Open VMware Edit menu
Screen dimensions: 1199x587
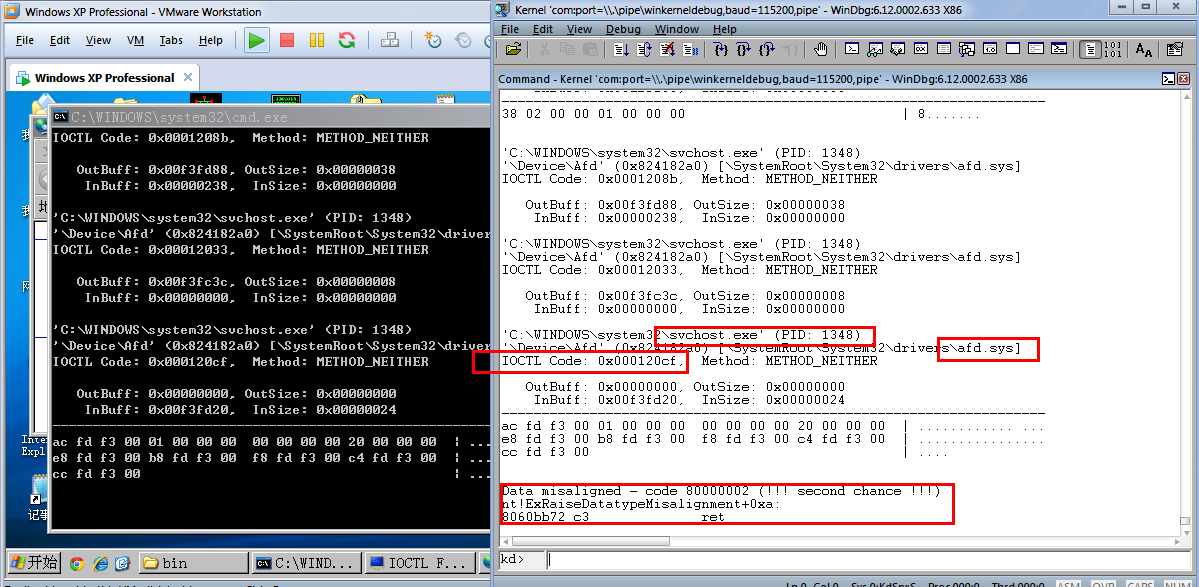[60, 41]
